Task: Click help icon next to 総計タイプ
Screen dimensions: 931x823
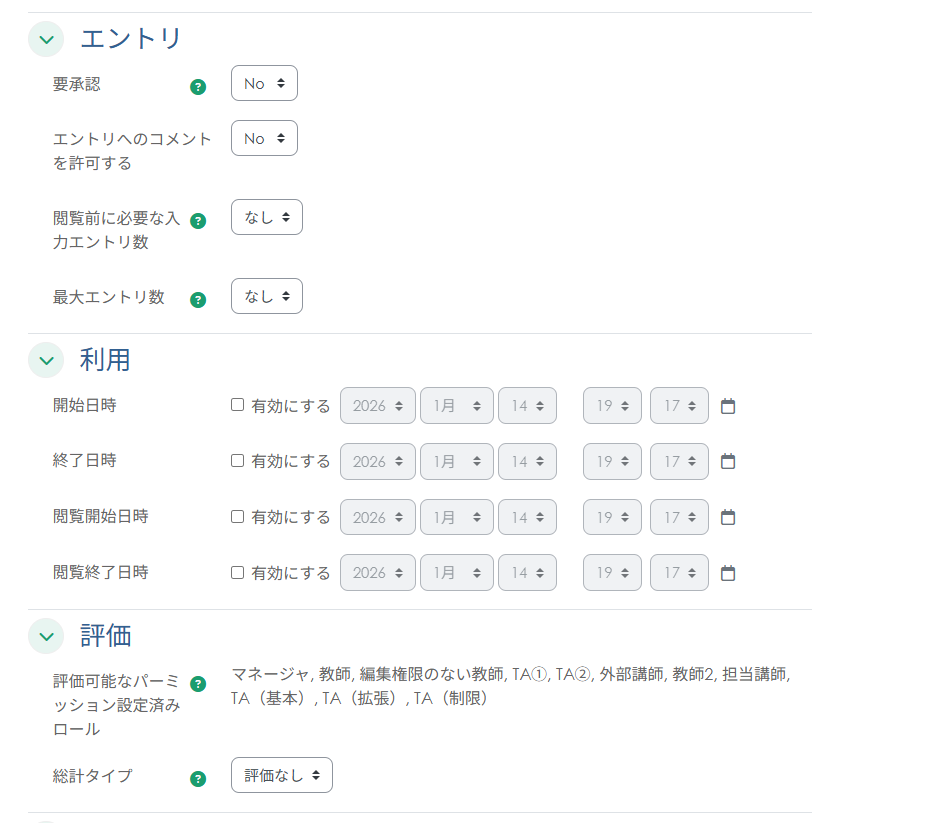Action: (198, 778)
